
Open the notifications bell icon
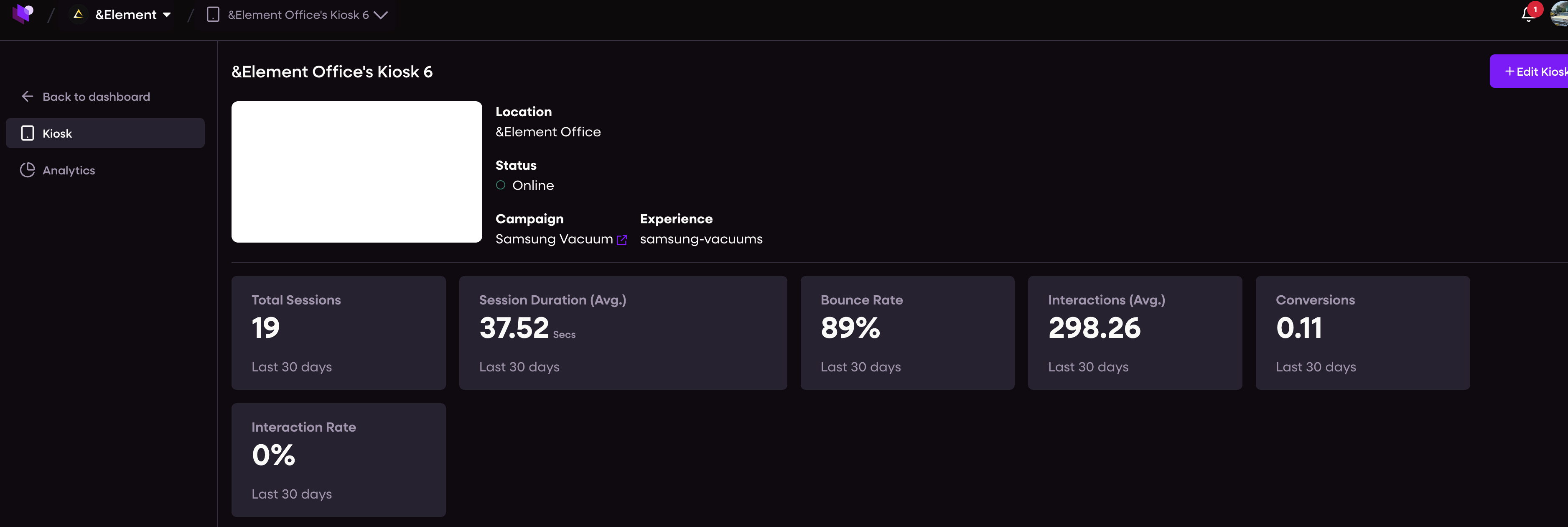[x=1527, y=14]
